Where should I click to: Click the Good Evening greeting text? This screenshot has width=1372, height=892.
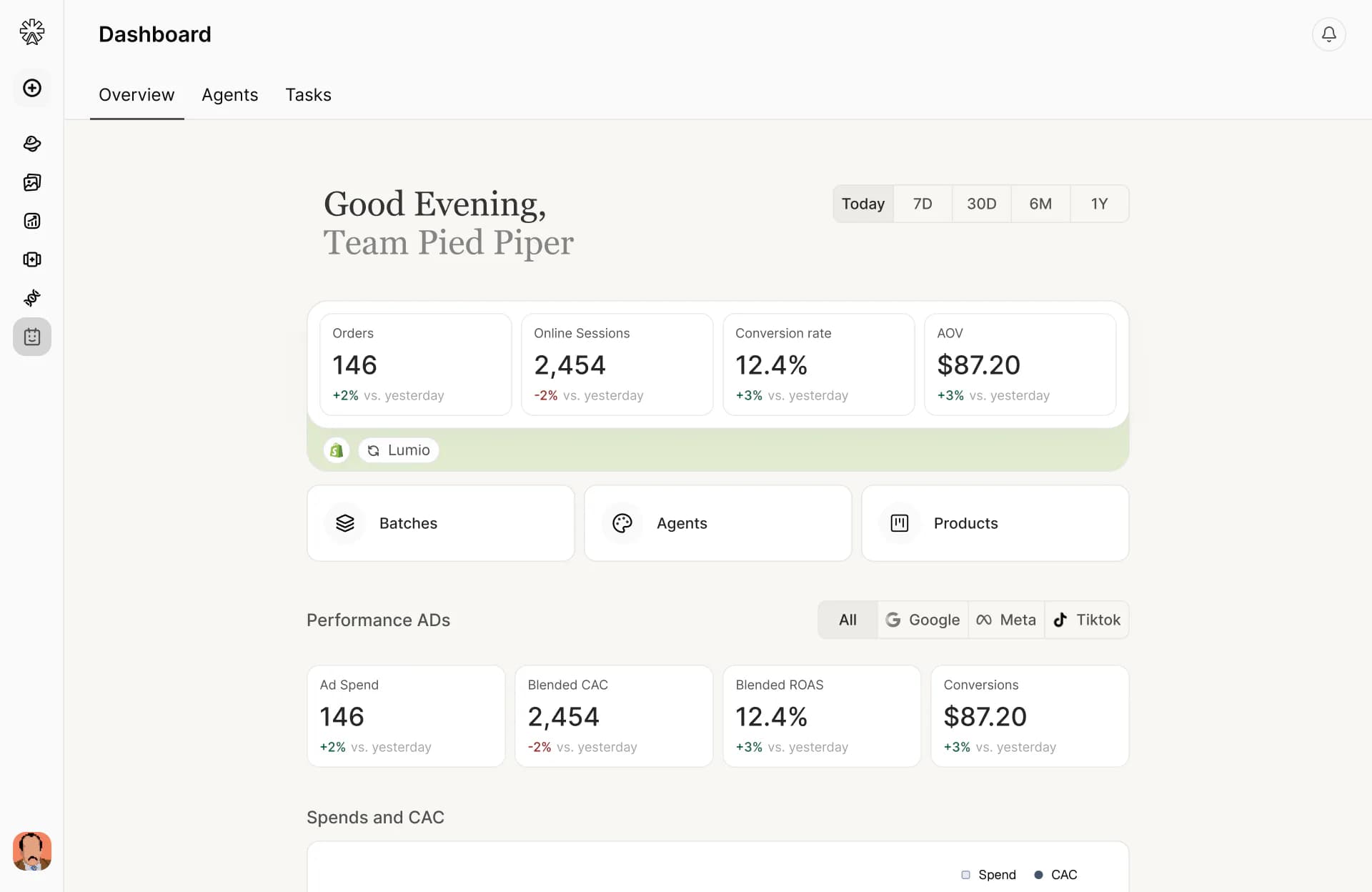click(x=435, y=204)
